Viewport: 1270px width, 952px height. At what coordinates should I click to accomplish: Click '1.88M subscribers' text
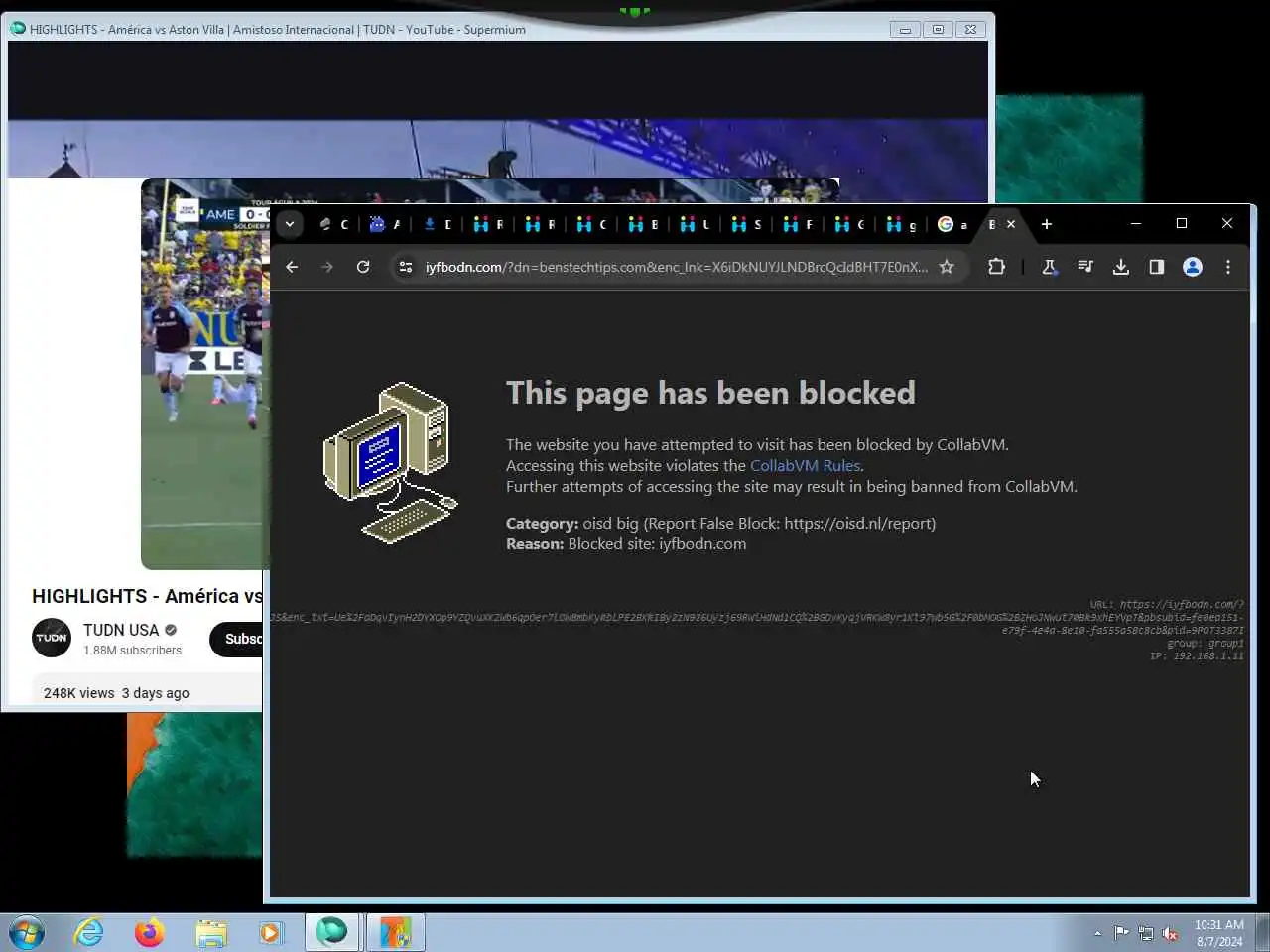click(x=133, y=651)
